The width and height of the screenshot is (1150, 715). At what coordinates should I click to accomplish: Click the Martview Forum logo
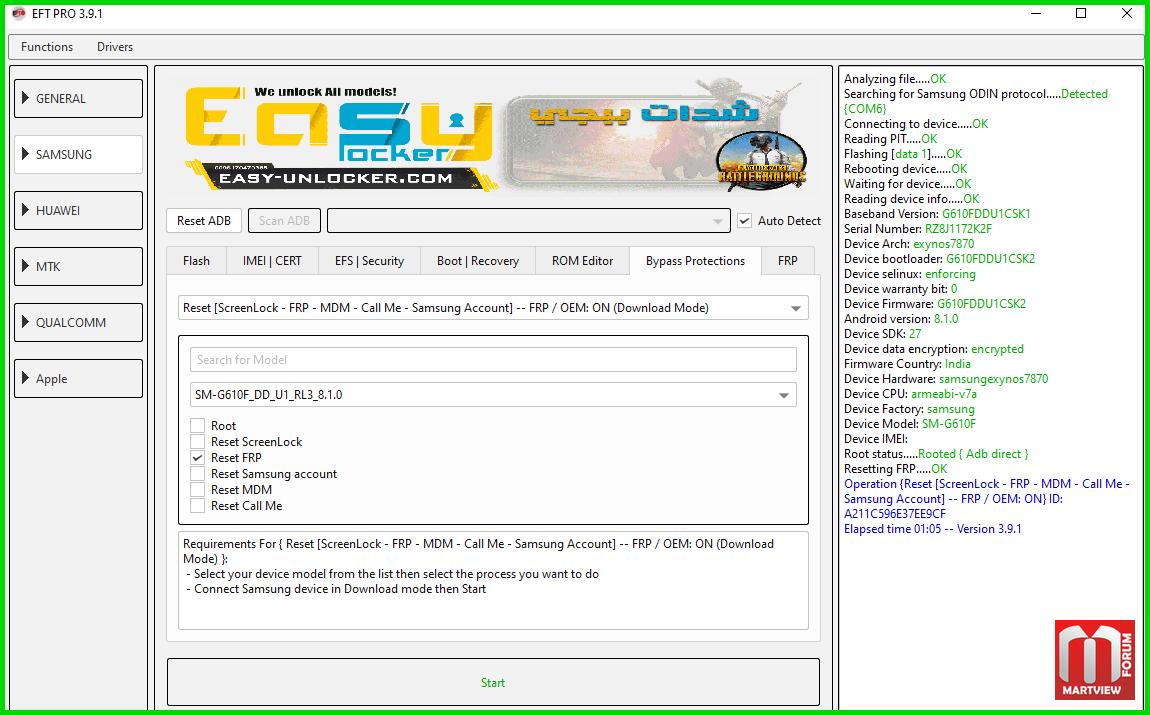point(1094,659)
